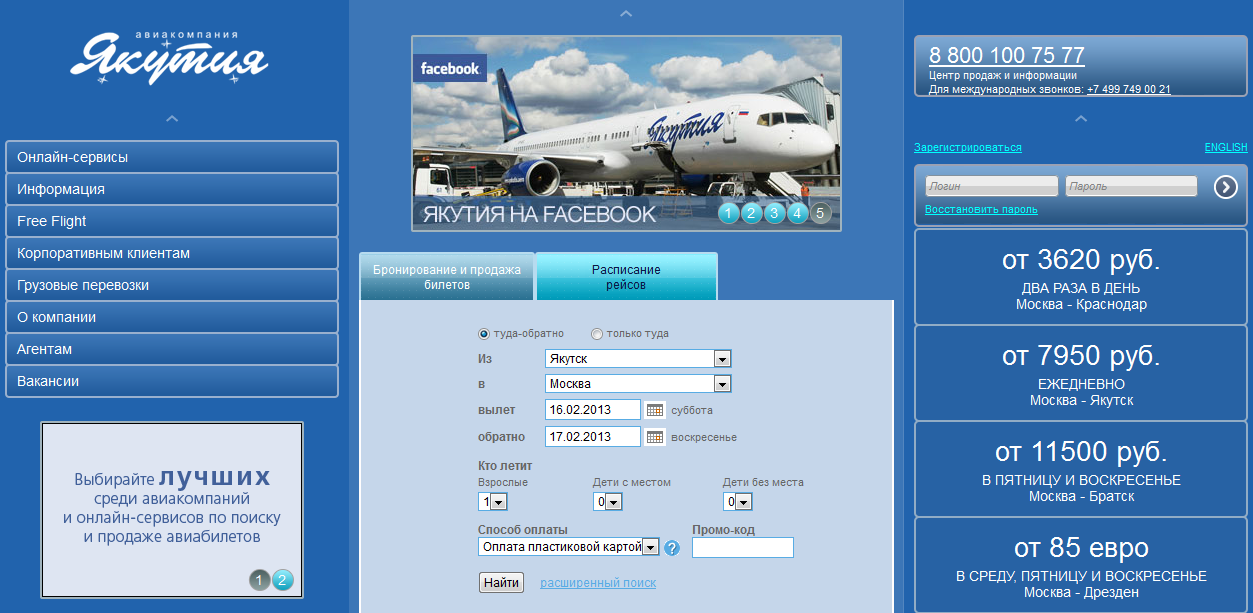Go to banner slide 3
The image size is (1253, 613).
pyautogui.click(x=775, y=212)
